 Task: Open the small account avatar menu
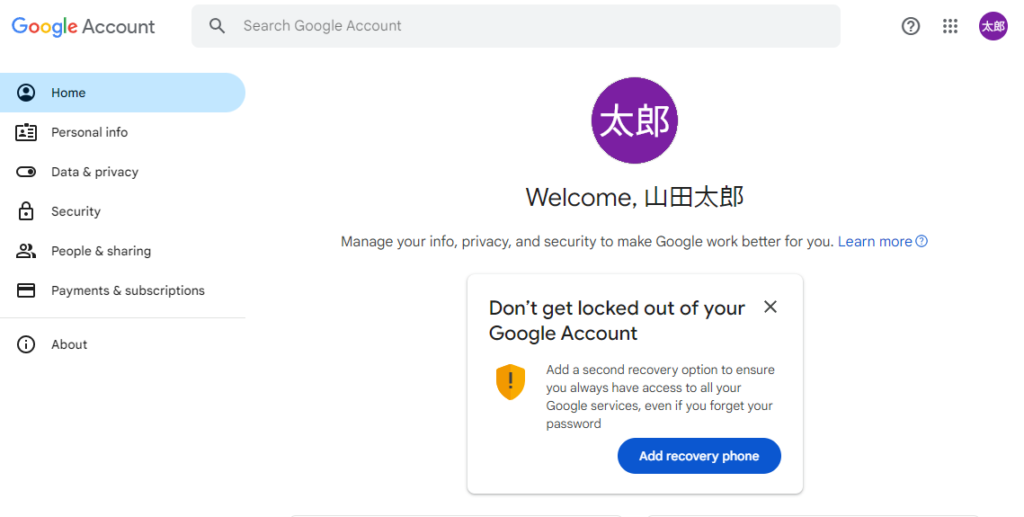click(x=993, y=26)
